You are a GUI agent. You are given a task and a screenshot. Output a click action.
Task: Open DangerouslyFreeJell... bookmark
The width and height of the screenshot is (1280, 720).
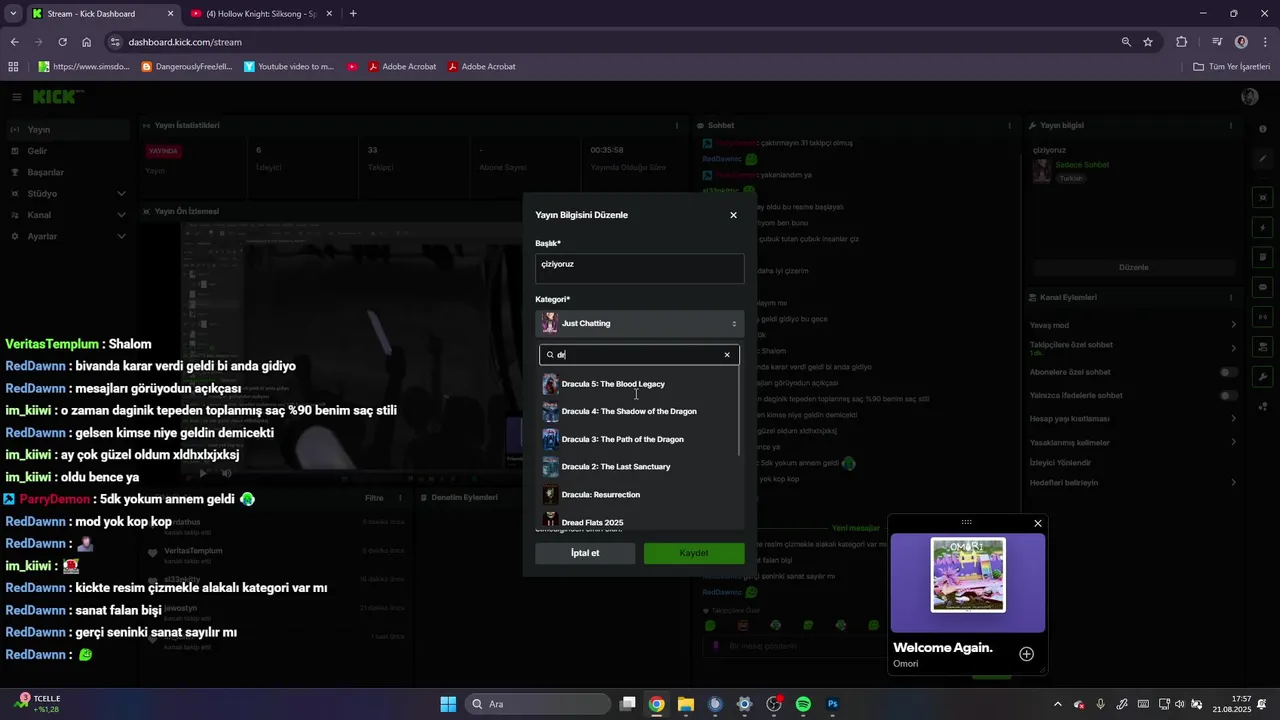[187, 67]
